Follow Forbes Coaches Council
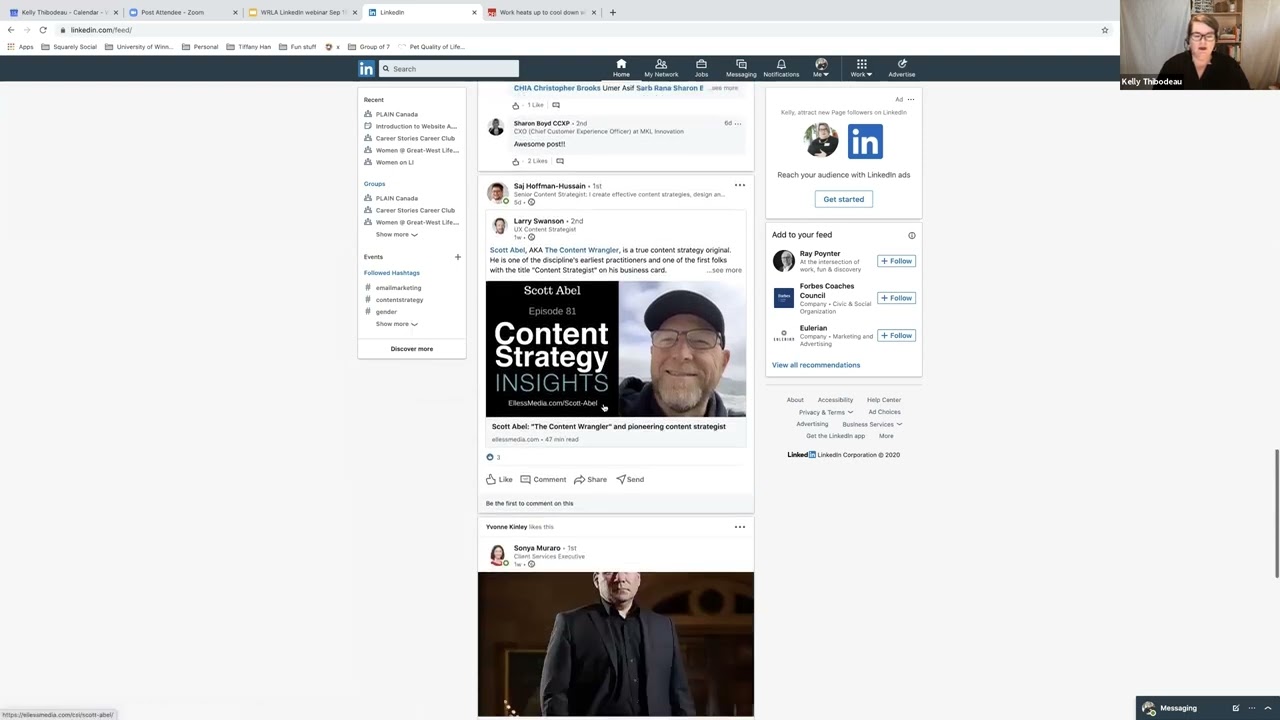The image size is (1280, 720). 896,298
